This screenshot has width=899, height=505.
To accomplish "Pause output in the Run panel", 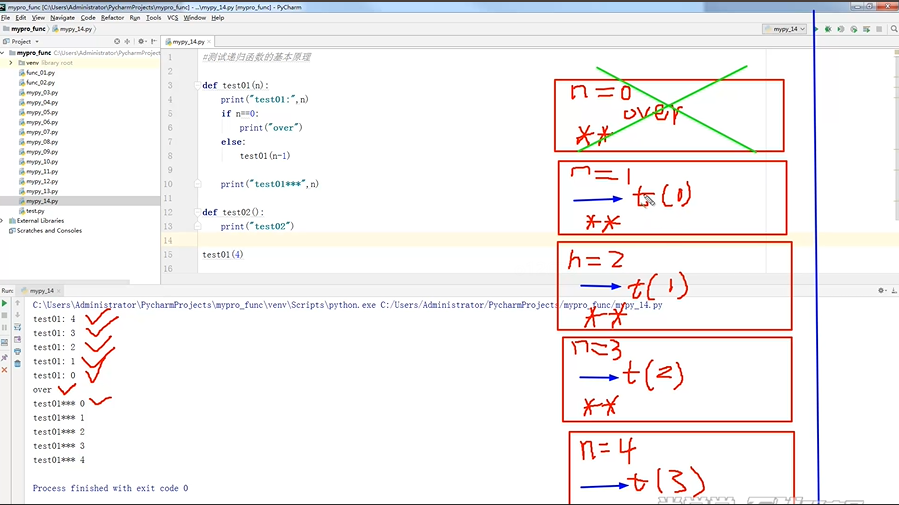I will click(5, 328).
